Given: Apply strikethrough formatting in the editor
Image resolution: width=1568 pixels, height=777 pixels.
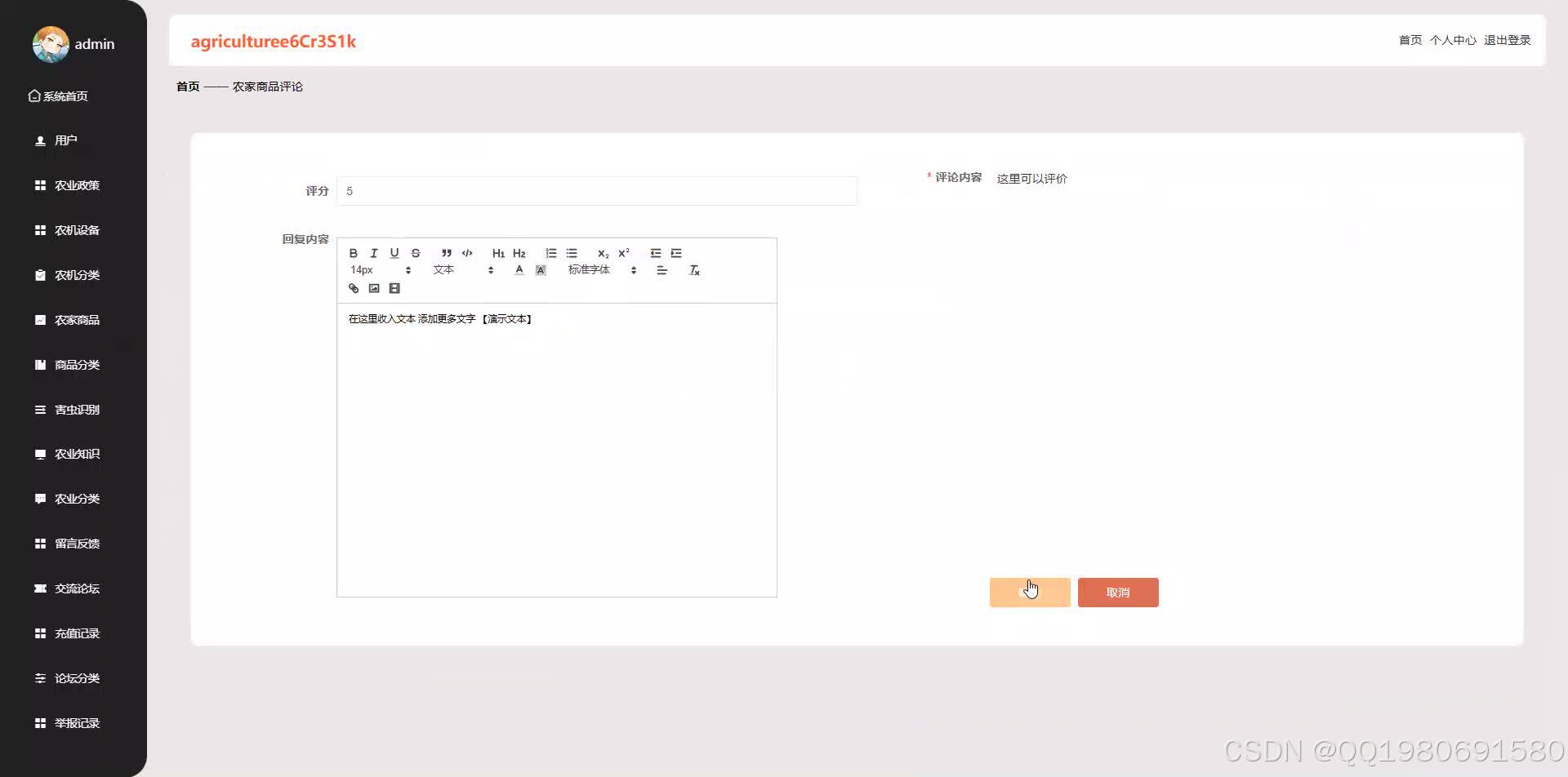Looking at the screenshot, I should (x=416, y=253).
